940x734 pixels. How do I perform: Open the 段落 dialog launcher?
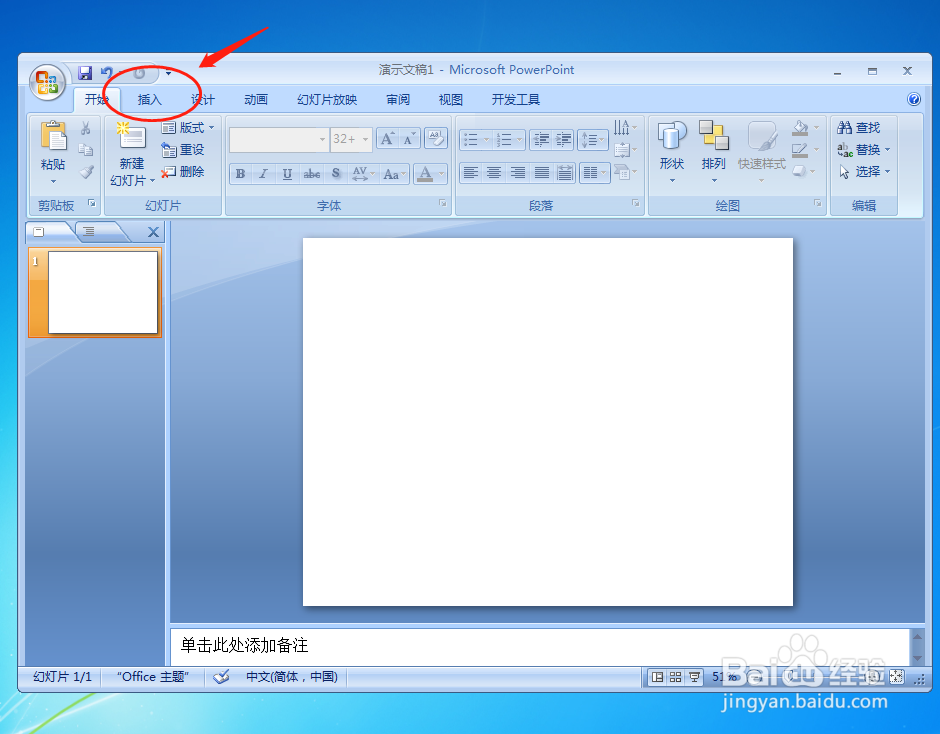(636, 203)
